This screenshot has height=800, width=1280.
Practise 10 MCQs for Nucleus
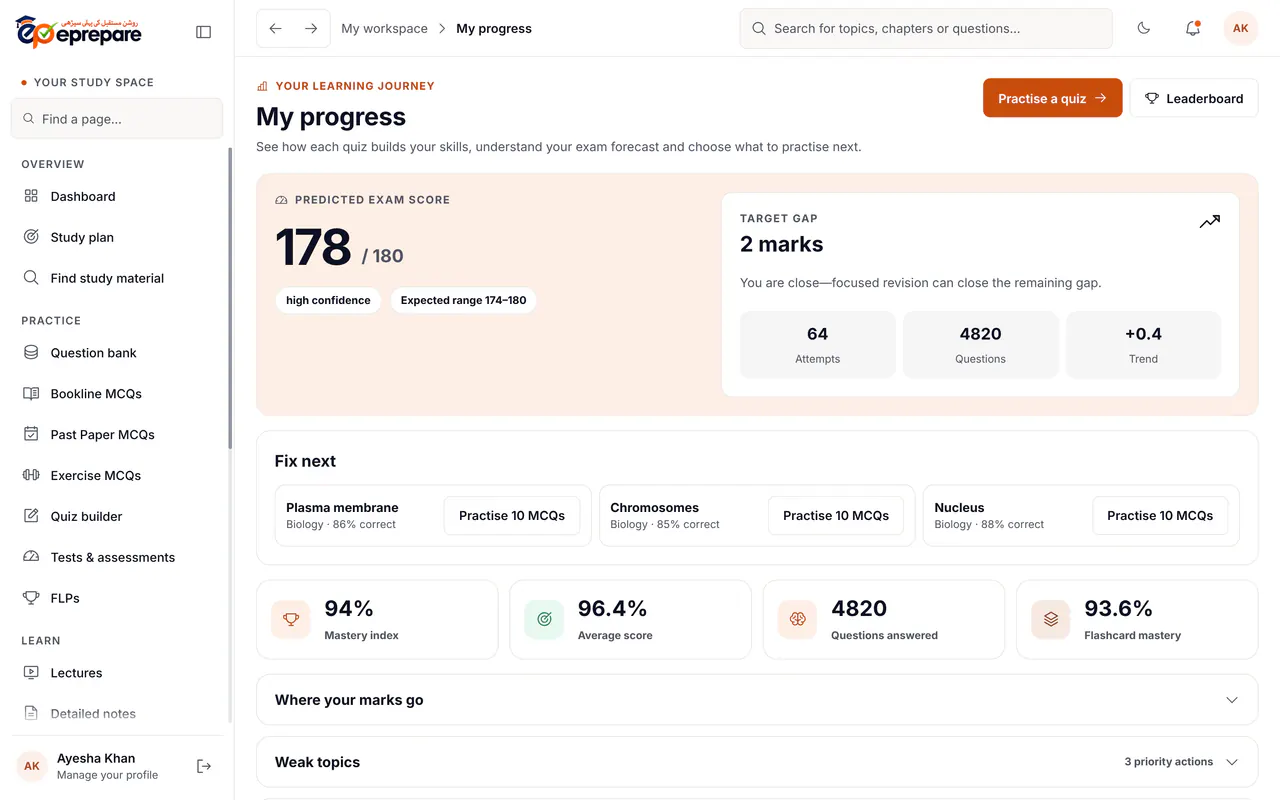point(1160,516)
